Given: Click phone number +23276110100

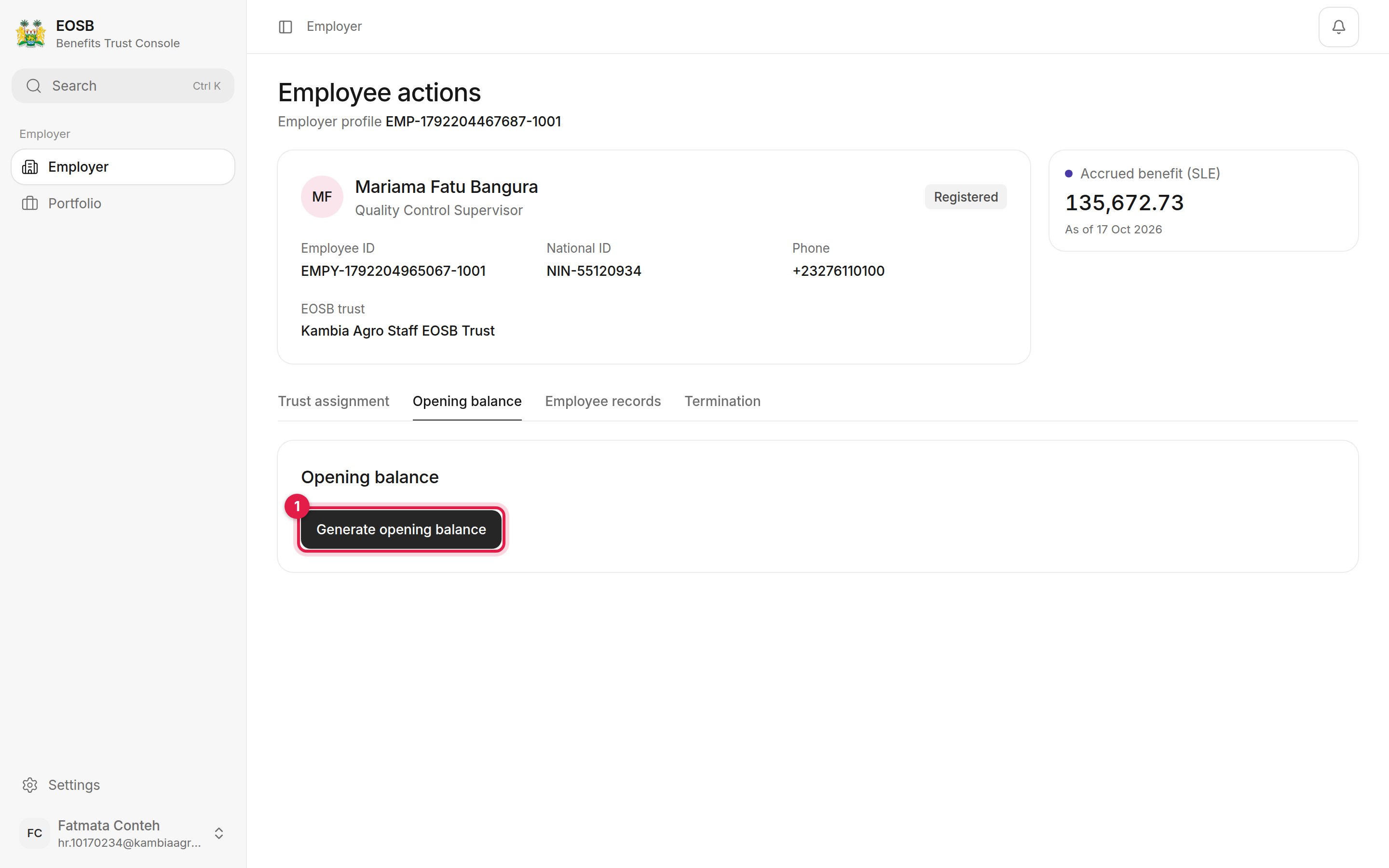Looking at the screenshot, I should [838, 271].
